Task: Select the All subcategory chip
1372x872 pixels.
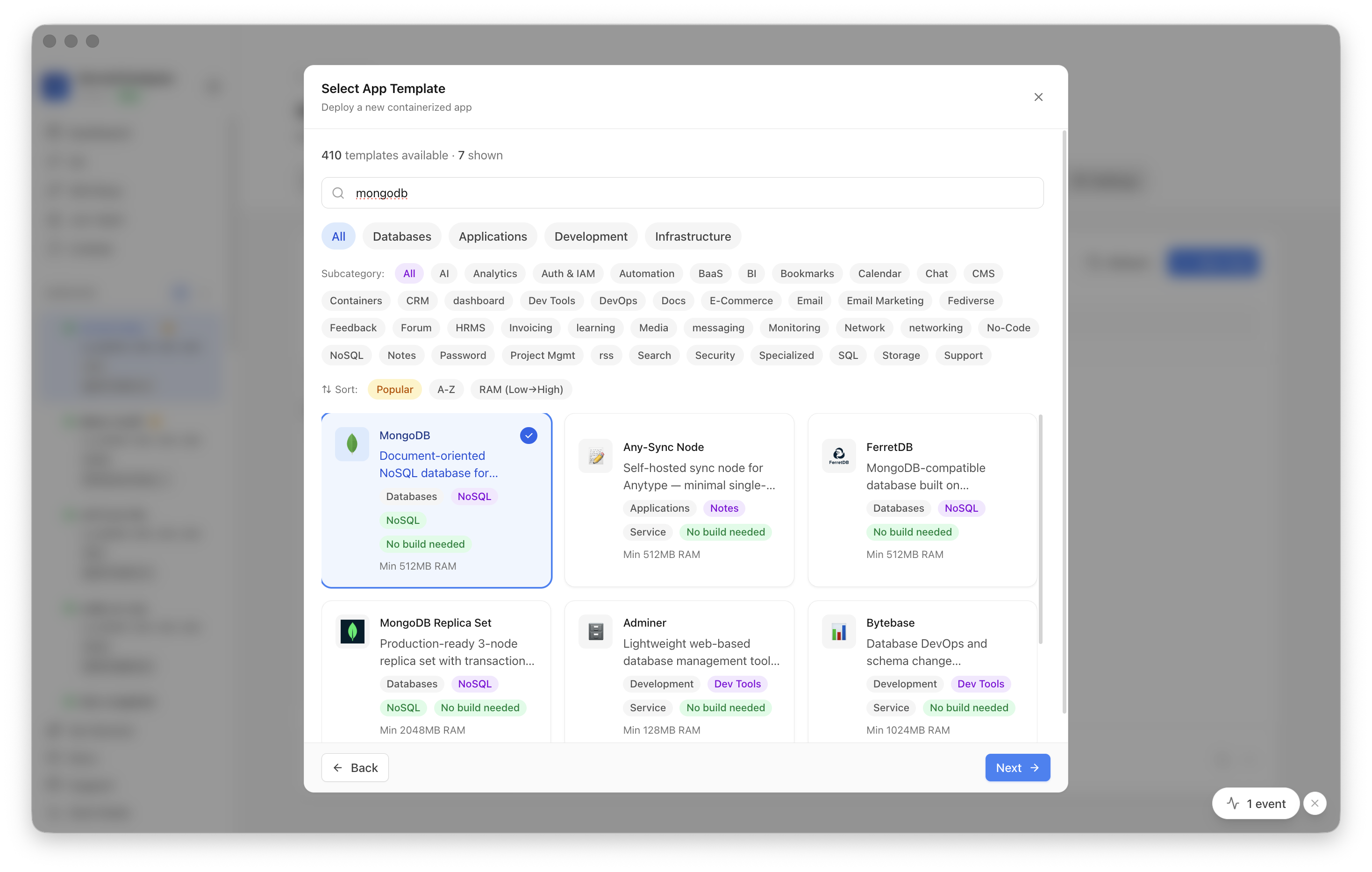Action: click(x=409, y=273)
